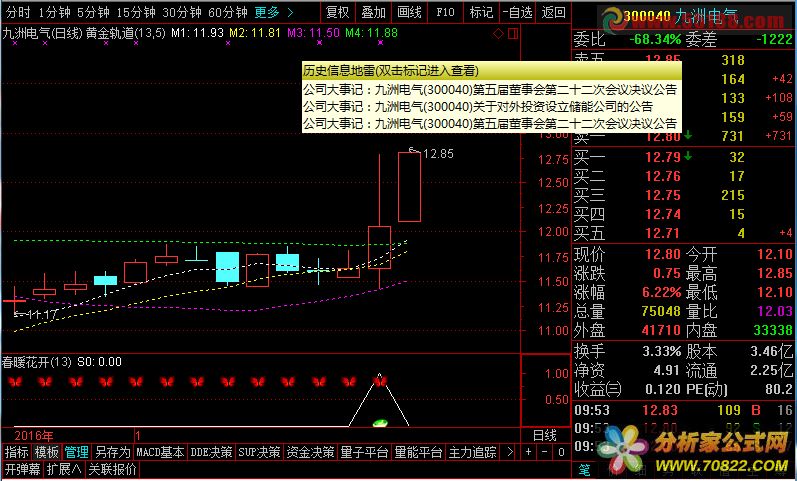797x481 pixels.
Task: Click the 春暖花开(13) indicator title
Action: pyautogui.click(x=37, y=362)
